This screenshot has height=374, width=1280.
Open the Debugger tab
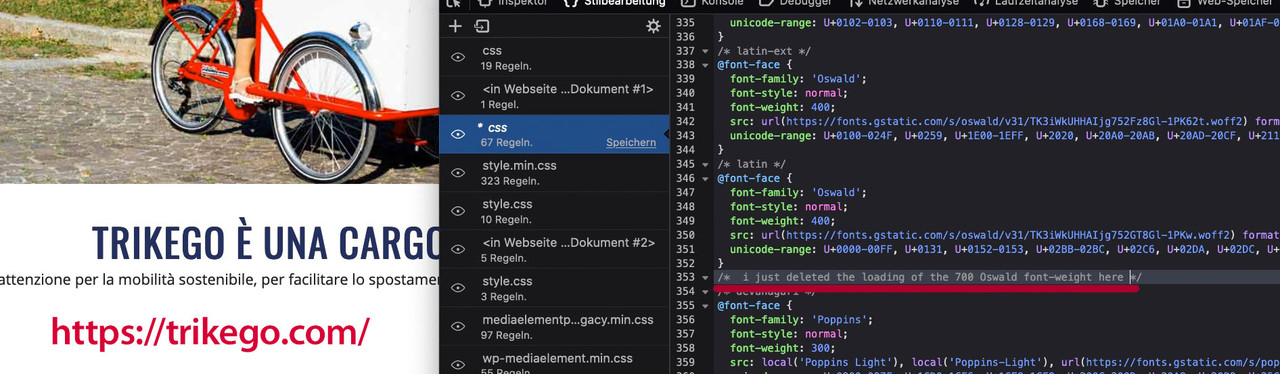click(x=796, y=4)
